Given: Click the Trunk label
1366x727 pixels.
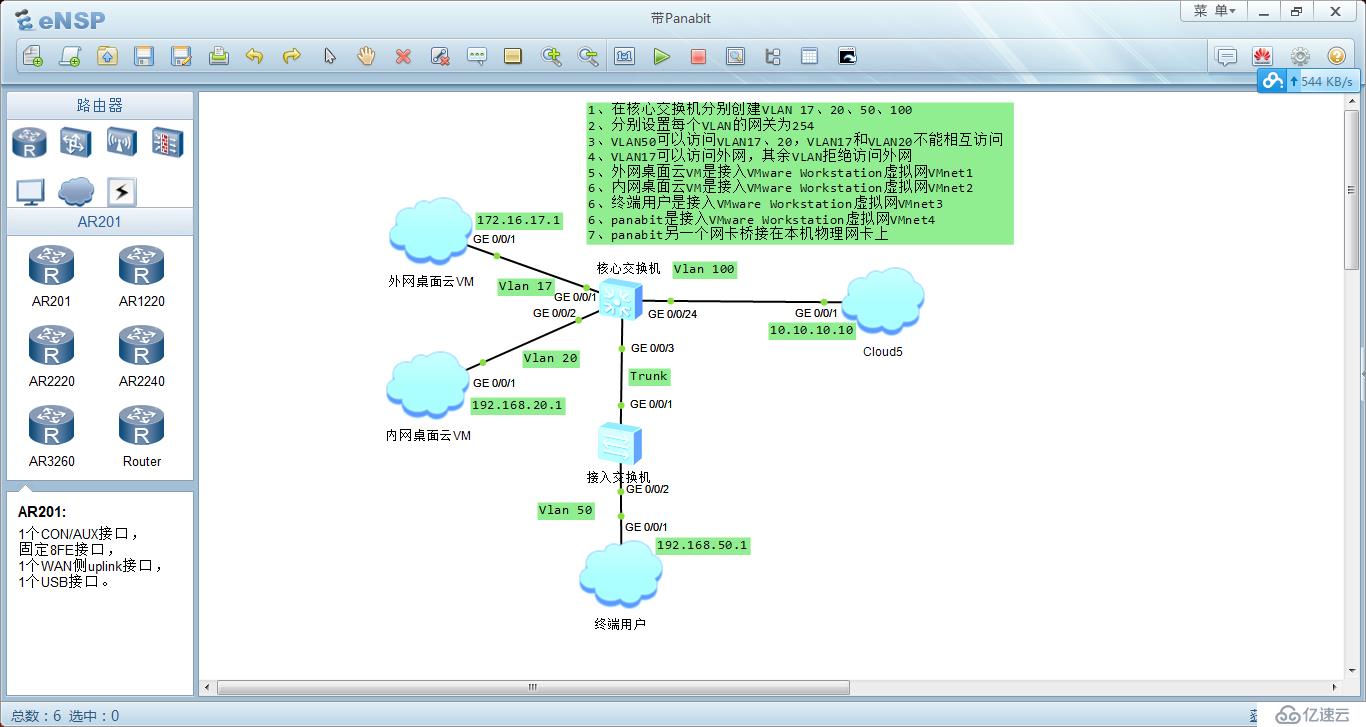Looking at the screenshot, I should pyautogui.click(x=648, y=377).
